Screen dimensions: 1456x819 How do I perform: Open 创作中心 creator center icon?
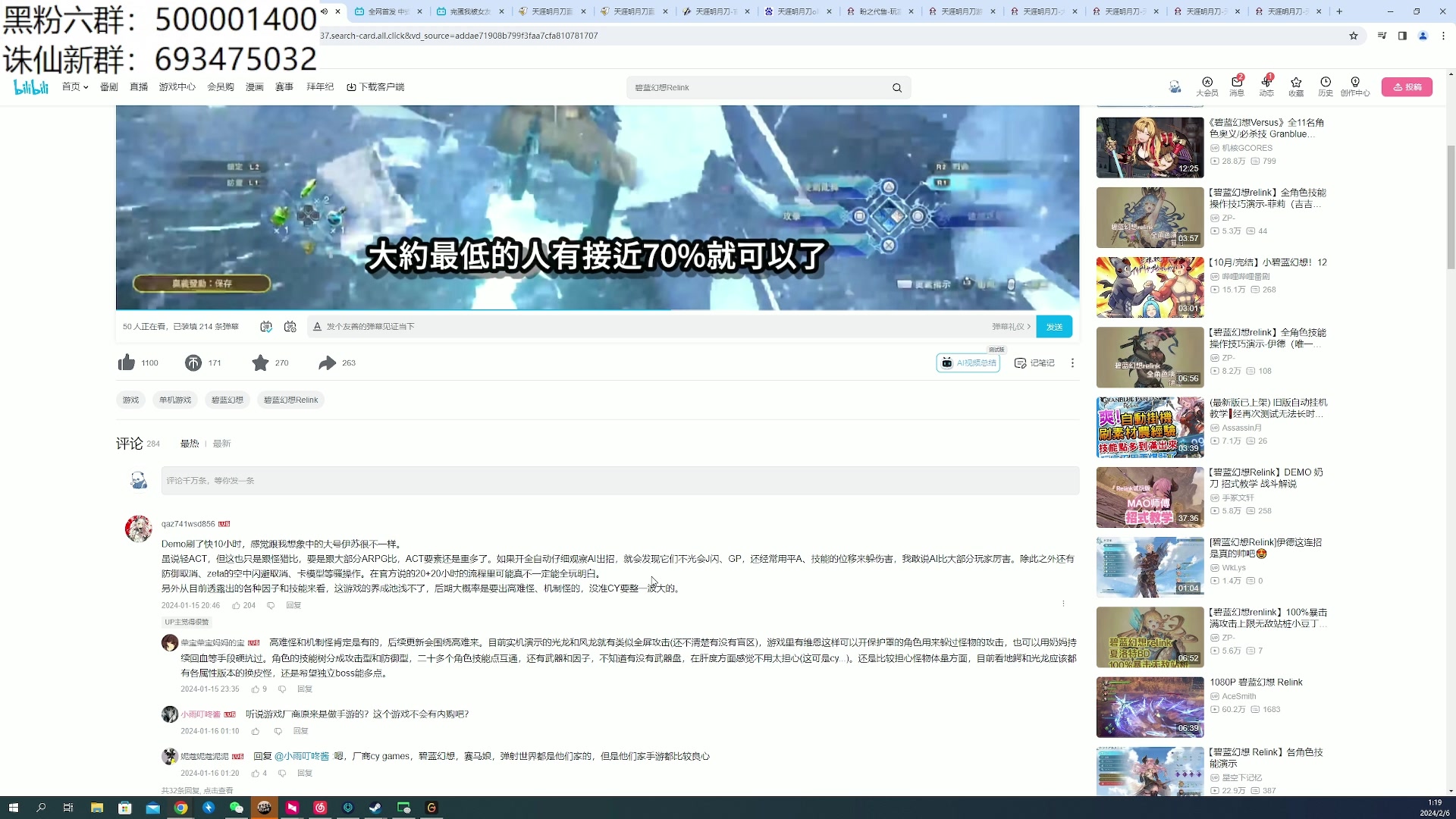coord(1355,86)
